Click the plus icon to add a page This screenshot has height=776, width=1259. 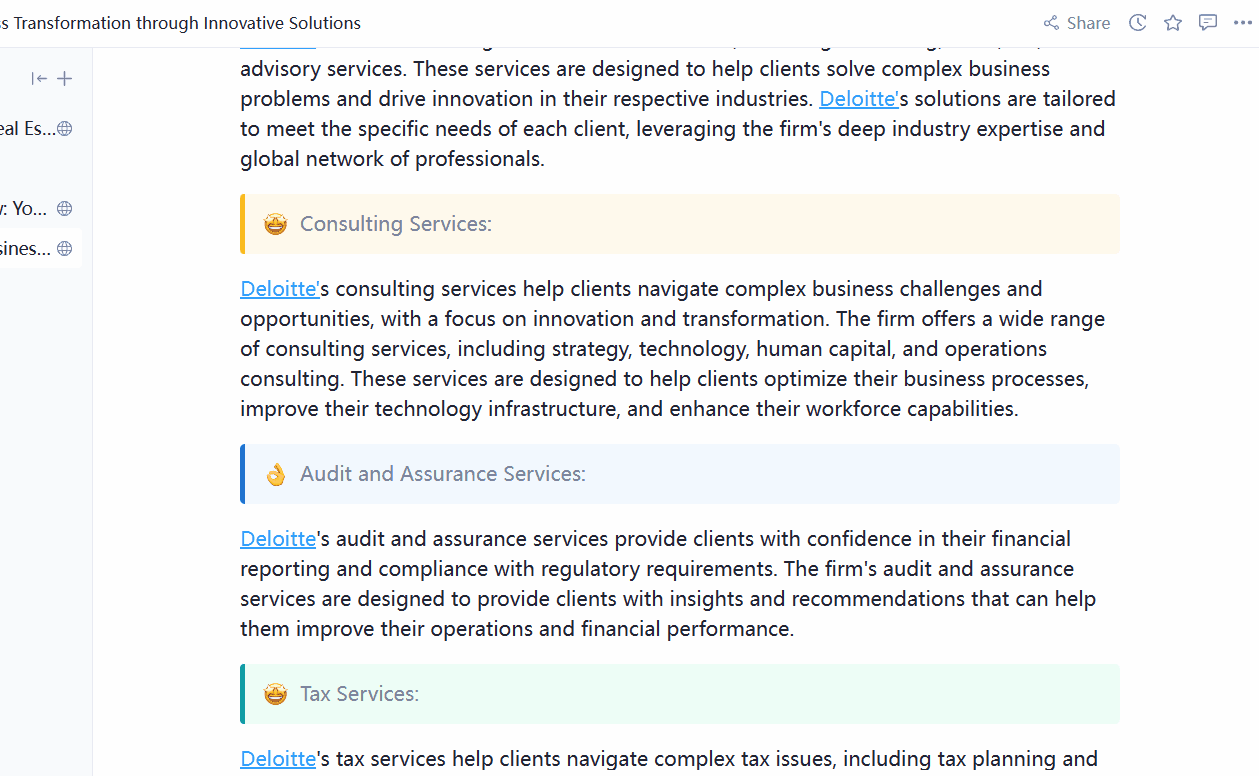tap(65, 79)
